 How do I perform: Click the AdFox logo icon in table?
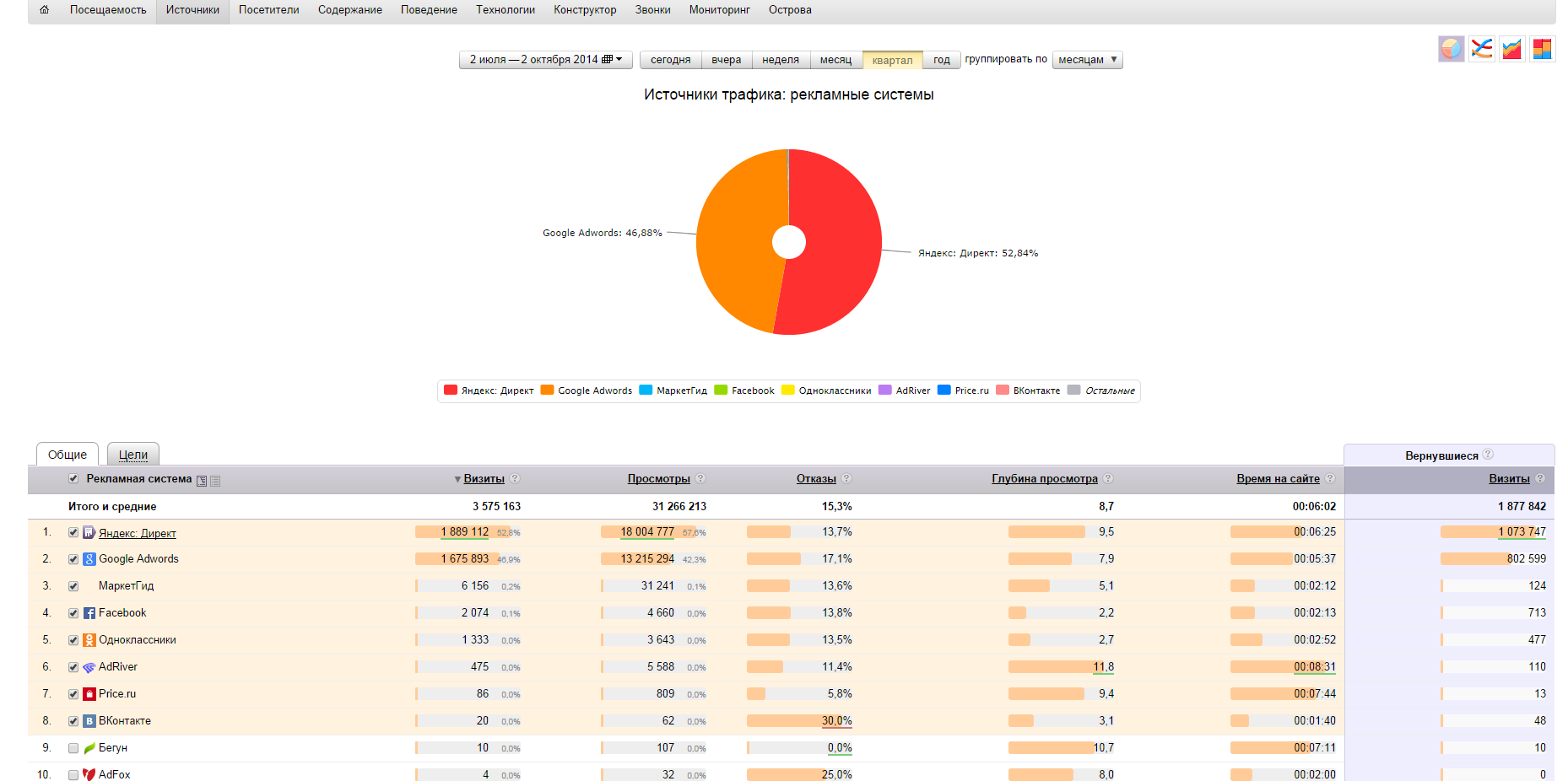tap(89, 774)
